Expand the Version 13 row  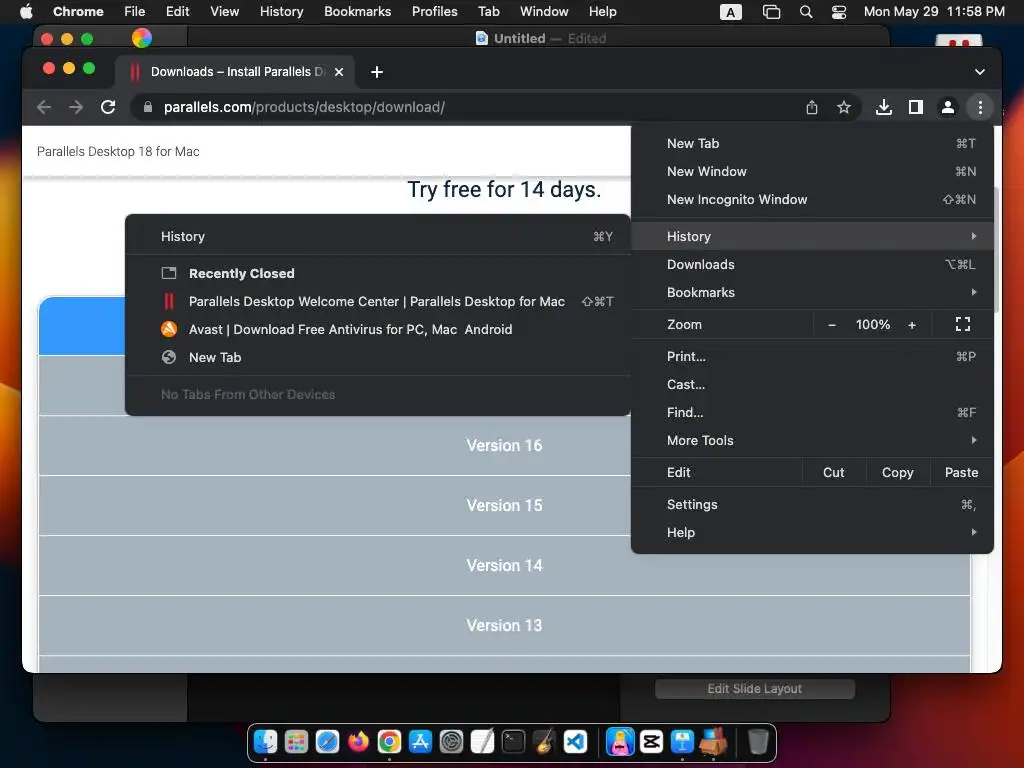pos(504,626)
